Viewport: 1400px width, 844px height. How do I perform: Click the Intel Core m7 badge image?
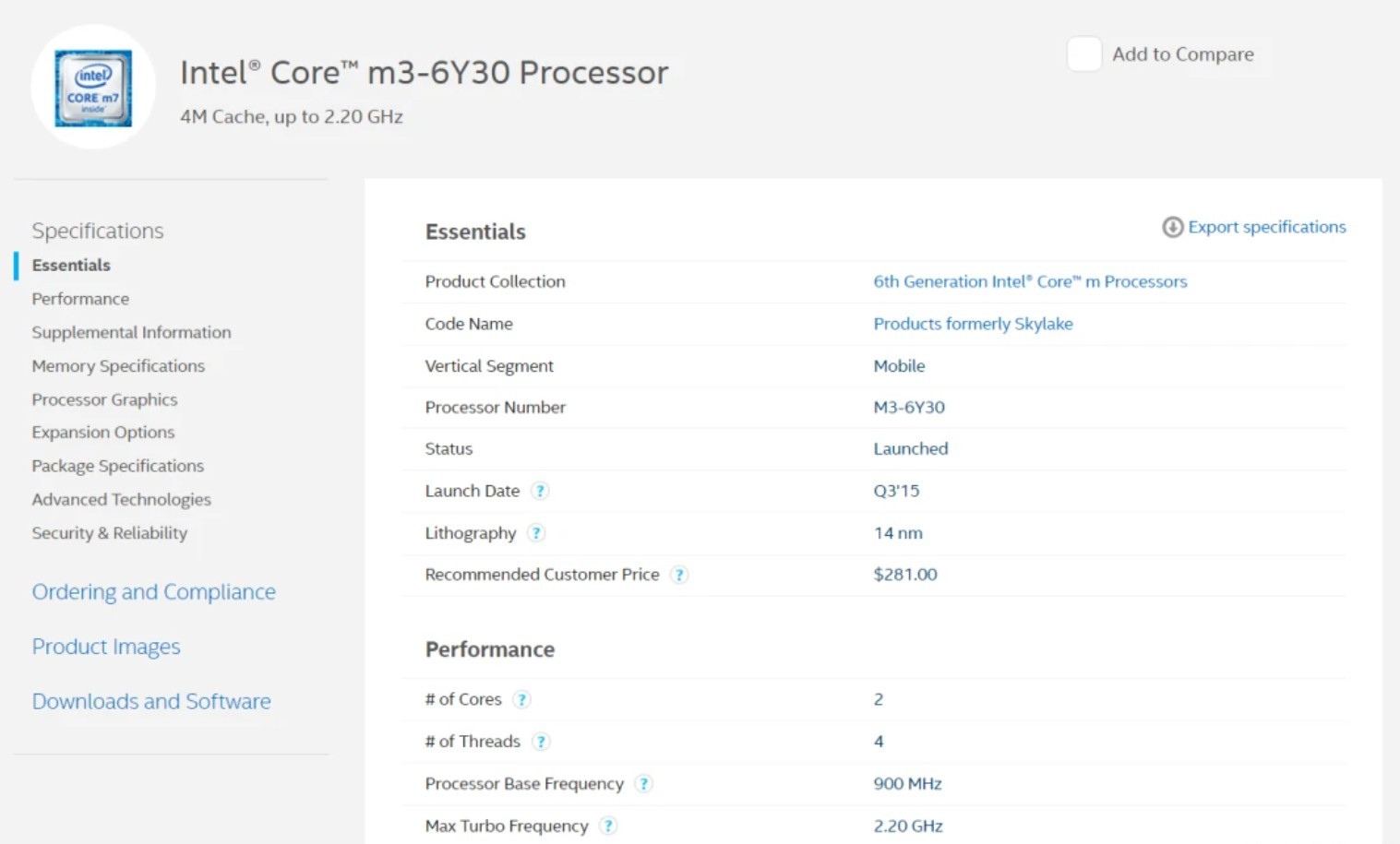coord(93,89)
